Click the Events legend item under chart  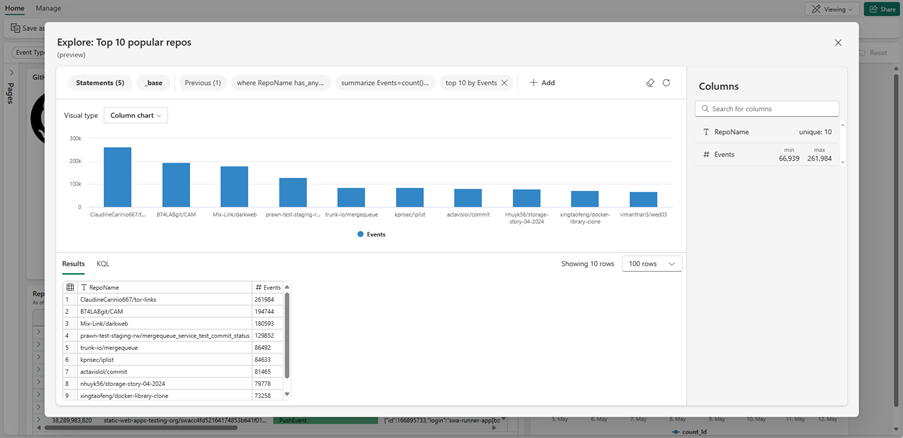pyautogui.click(x=371, y=234)
